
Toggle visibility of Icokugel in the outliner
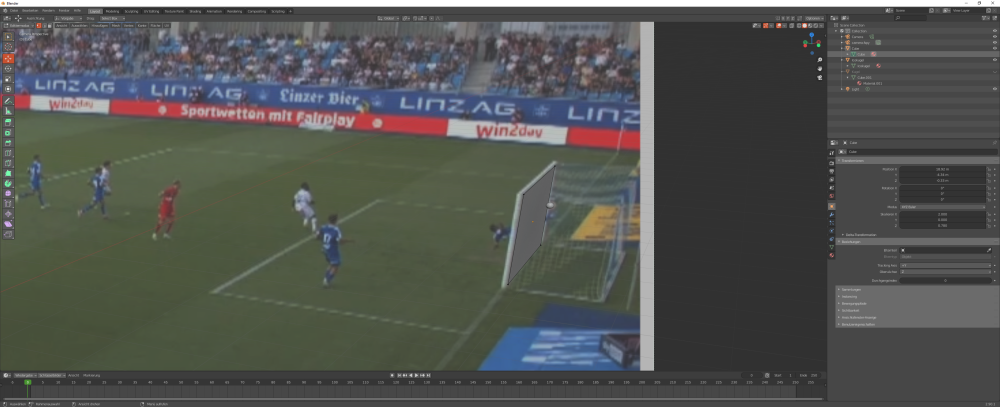tap(994, 60)
